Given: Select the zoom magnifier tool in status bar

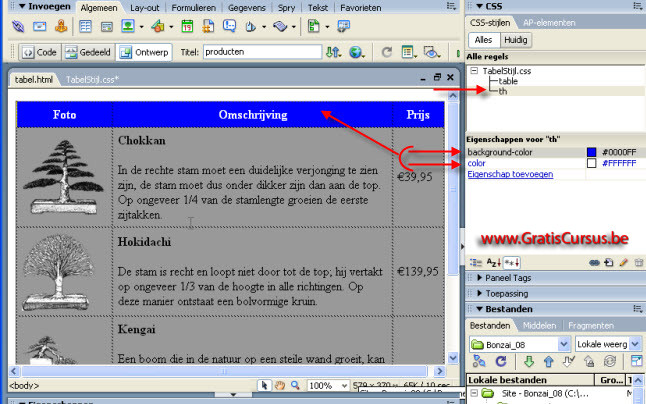Looking at the screenshot, I should point(295,385).
